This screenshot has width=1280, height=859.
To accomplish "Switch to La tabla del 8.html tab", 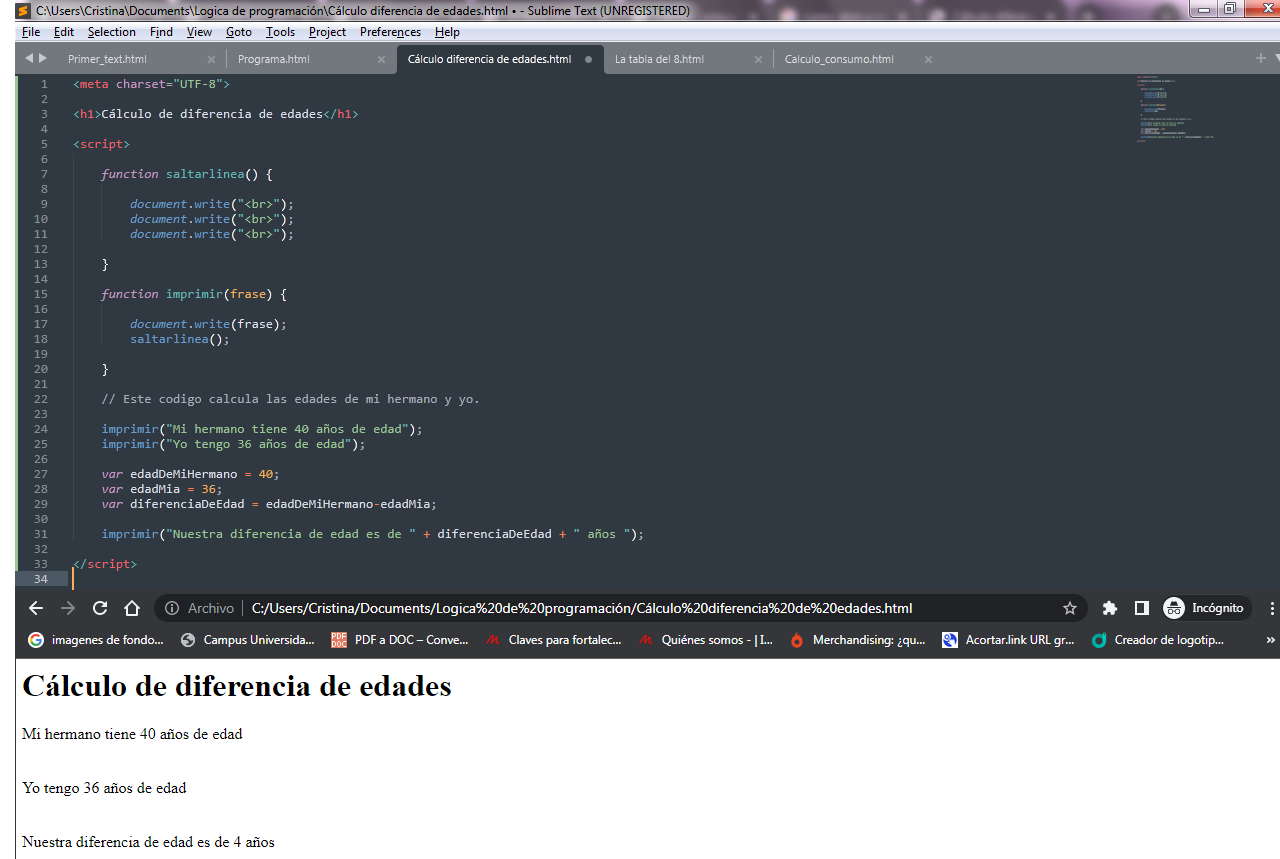I will point(659,59).
